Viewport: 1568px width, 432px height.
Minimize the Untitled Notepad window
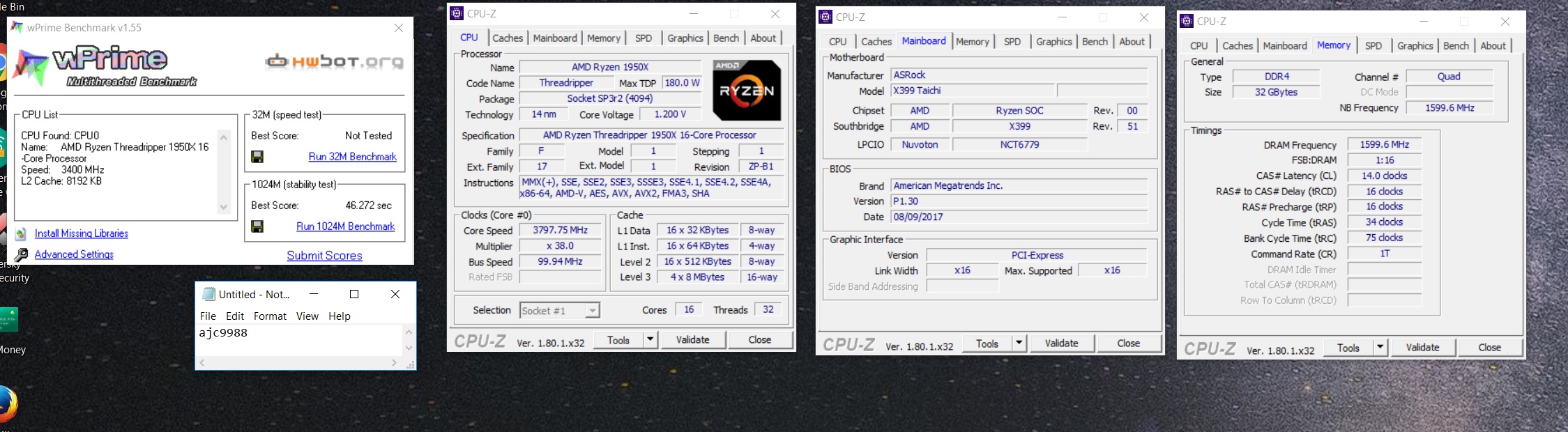point(314,294)
